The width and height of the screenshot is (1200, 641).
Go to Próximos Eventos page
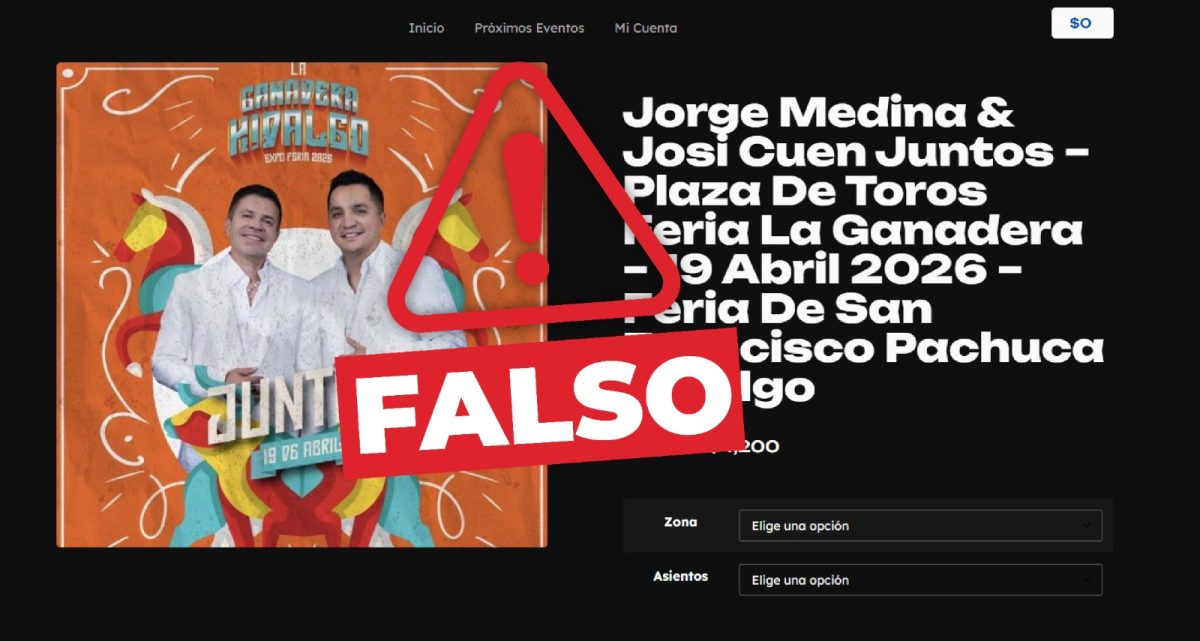click(x=529, y=28)
